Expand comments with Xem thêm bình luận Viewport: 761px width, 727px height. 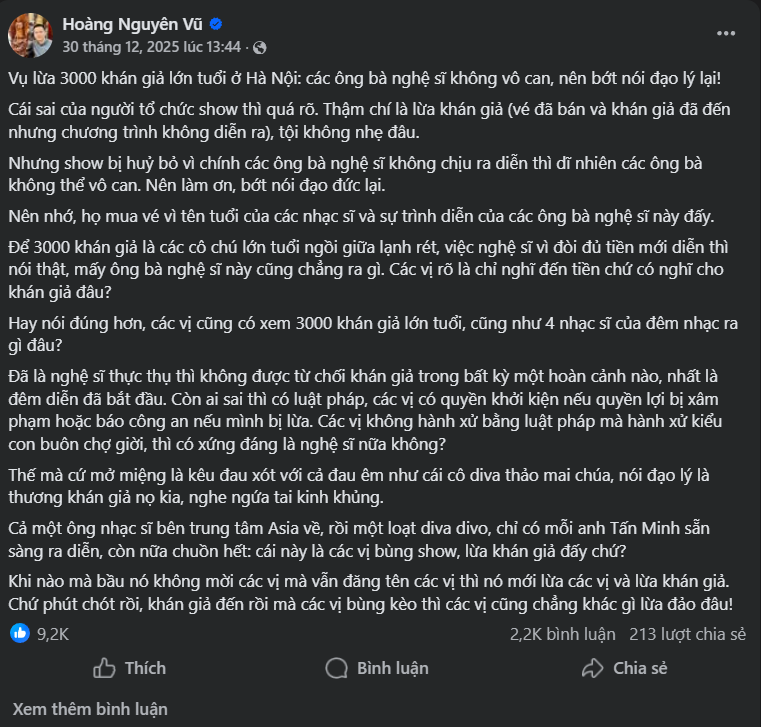90,709
